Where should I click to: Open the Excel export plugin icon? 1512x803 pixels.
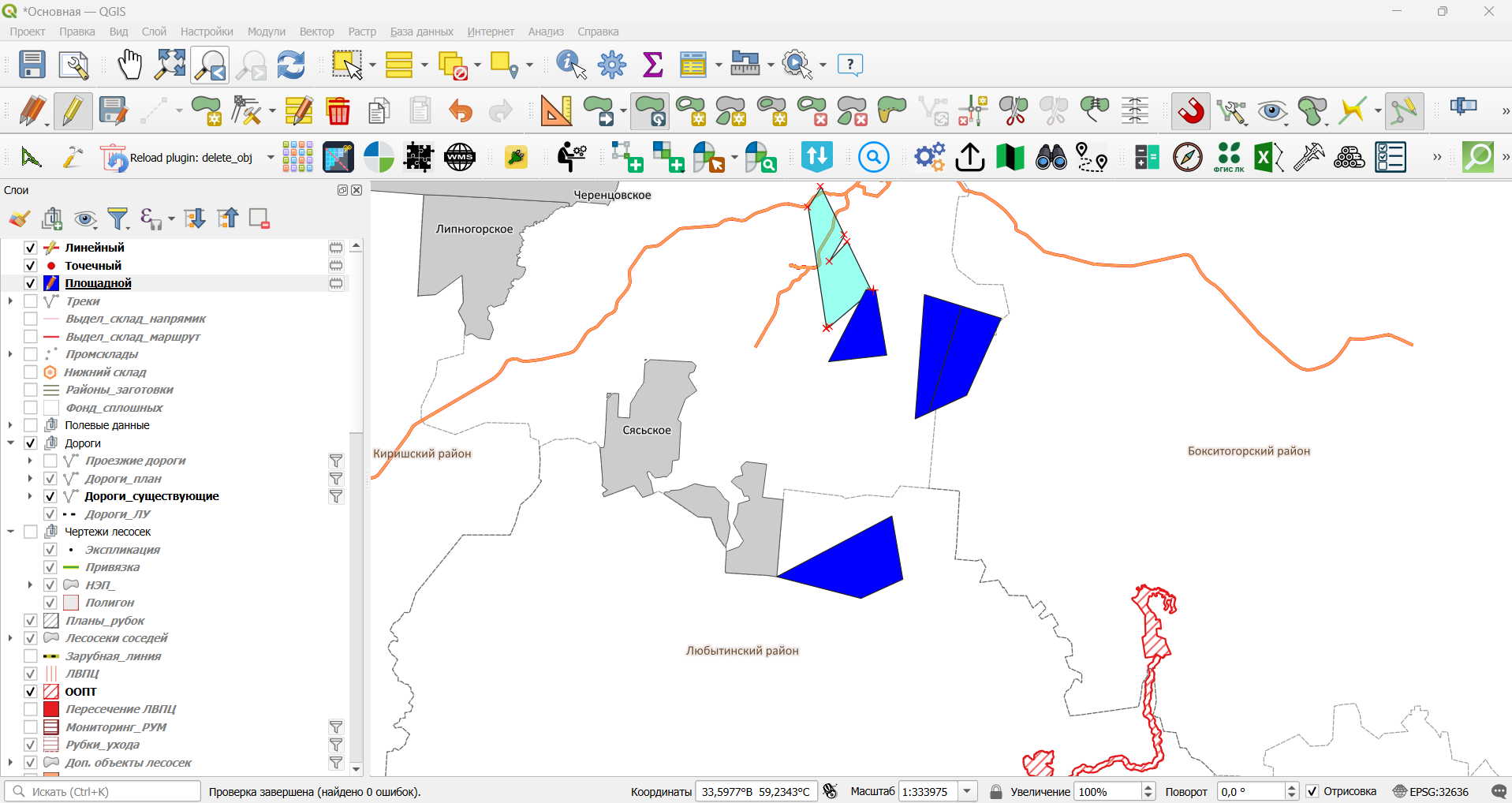(1268, 158)
